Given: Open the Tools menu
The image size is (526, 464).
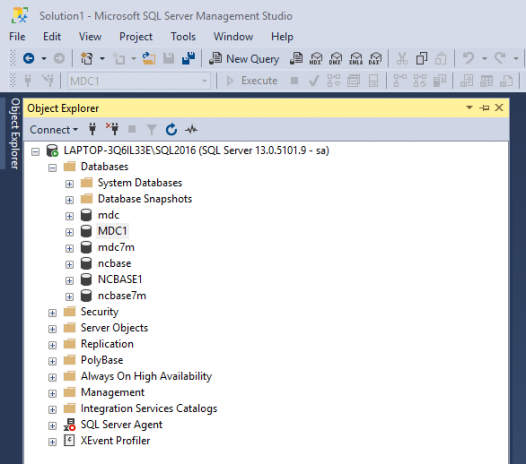Looking at the screenshot, I should (x=183, y=36).
